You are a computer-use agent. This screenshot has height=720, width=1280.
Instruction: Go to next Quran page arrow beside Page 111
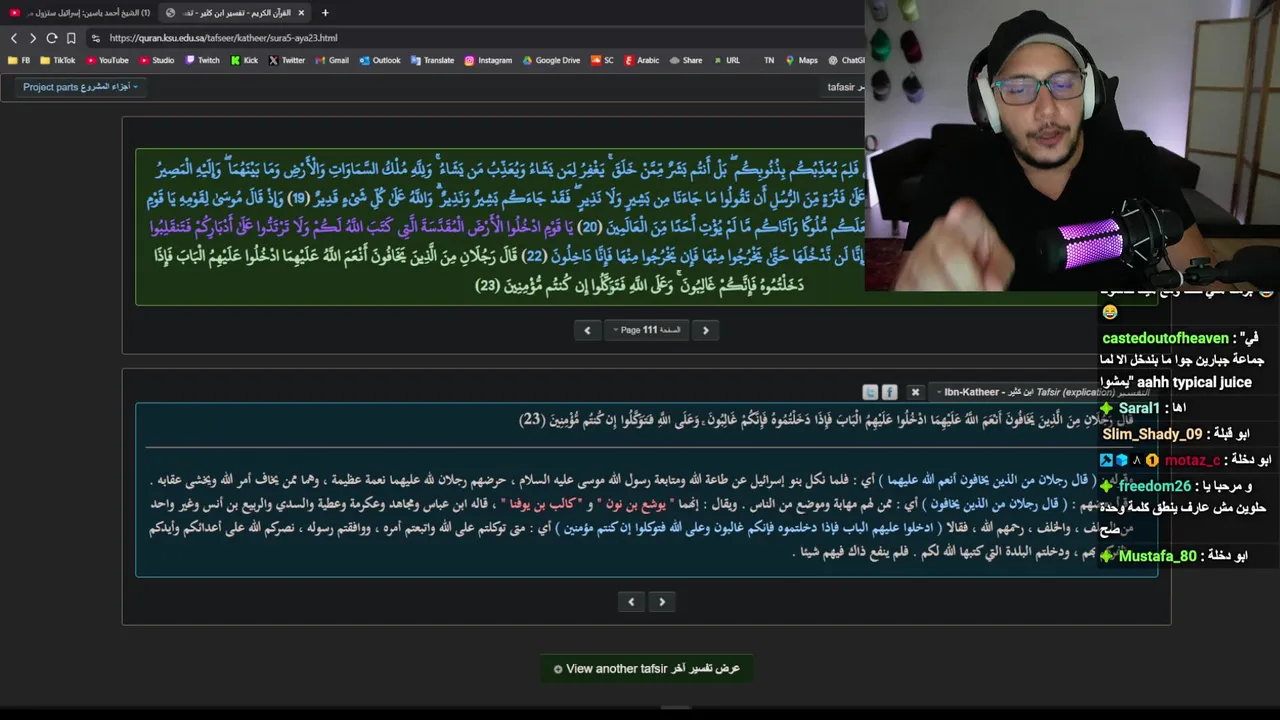click(x=705, y=330)
